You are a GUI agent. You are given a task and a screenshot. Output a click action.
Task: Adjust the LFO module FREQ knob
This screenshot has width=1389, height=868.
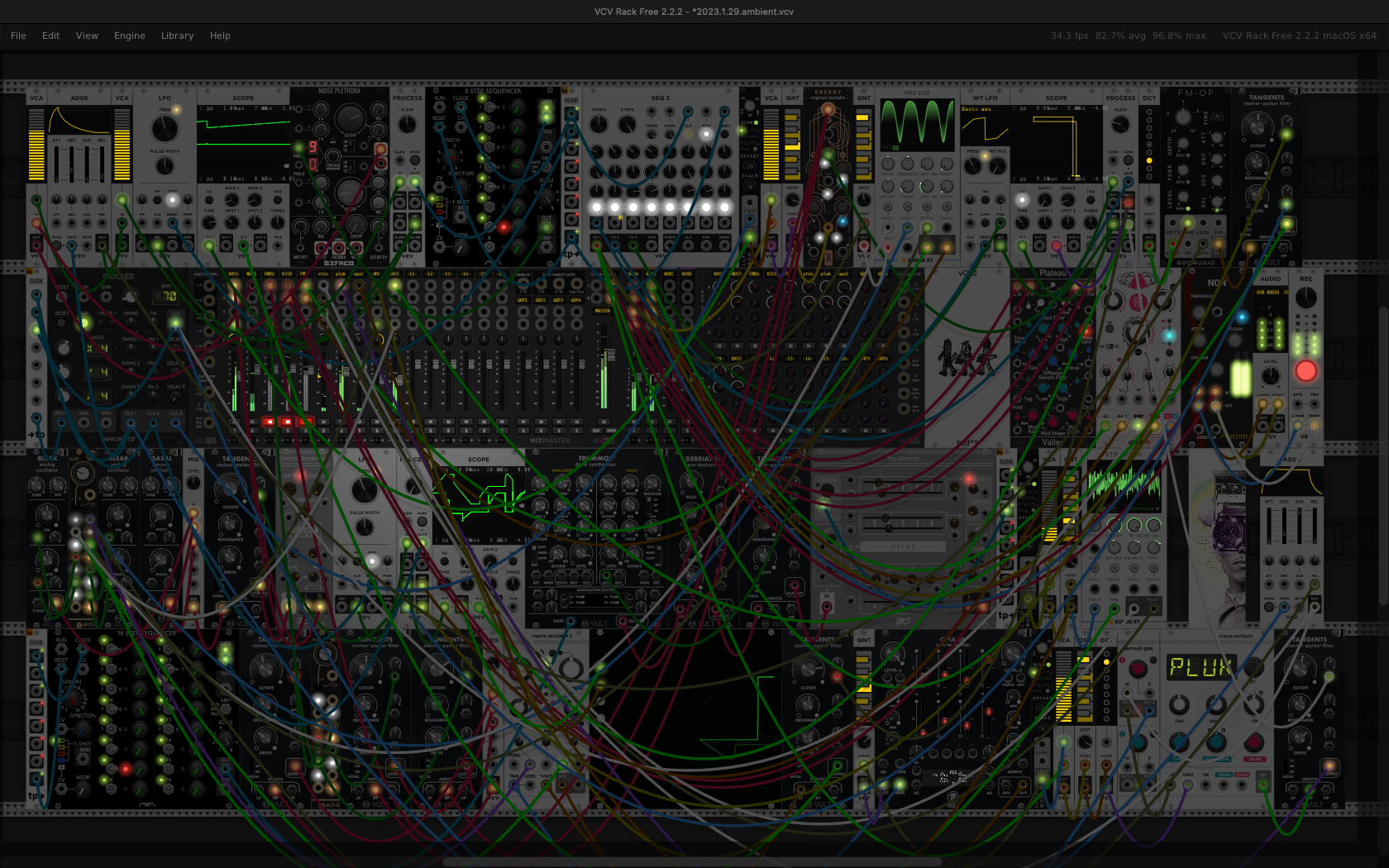[x=165, y=128]
